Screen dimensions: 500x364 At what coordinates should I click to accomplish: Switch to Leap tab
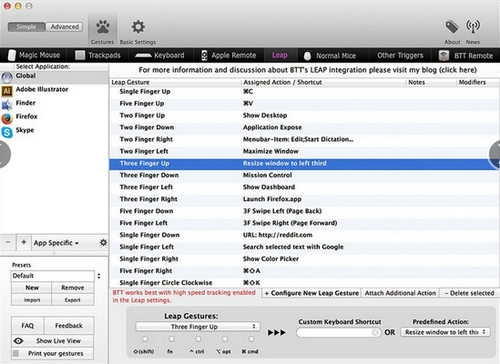(x=280, y=55)
